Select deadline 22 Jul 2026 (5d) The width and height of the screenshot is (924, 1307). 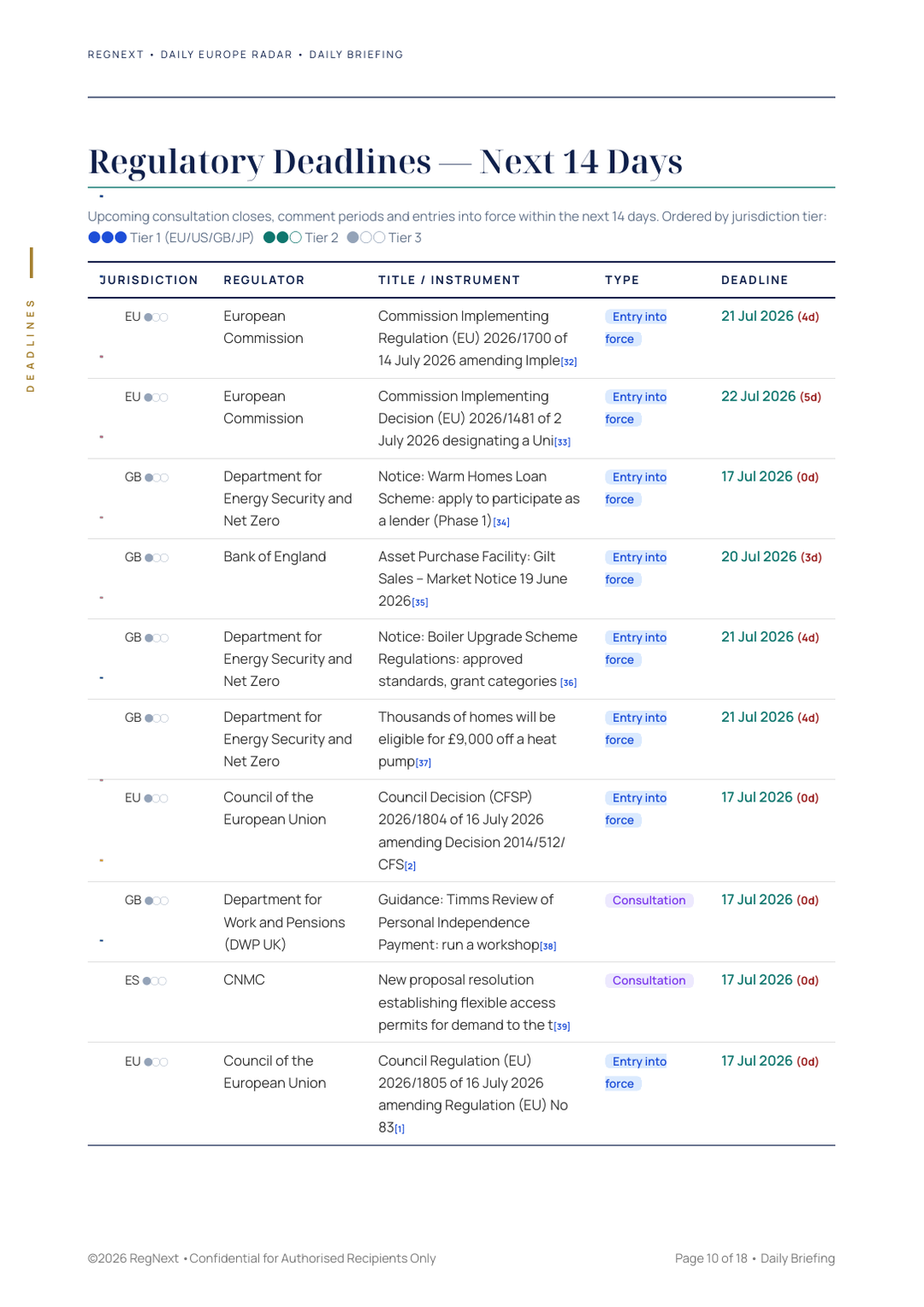pos(771,396)
